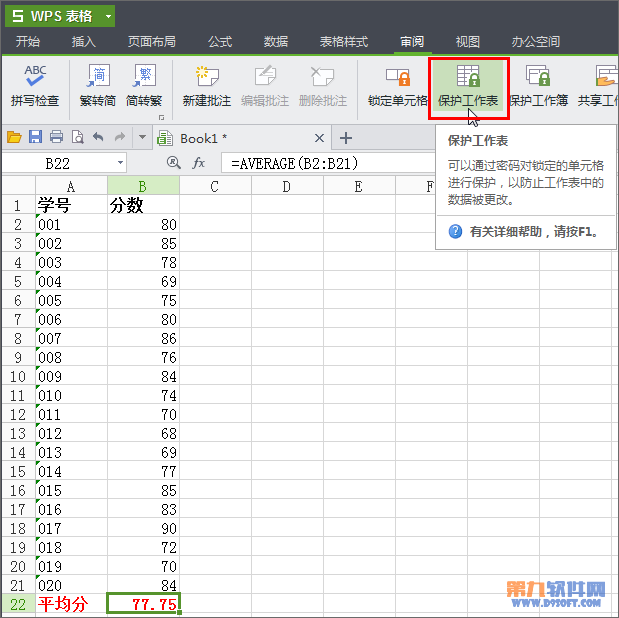619x618 pixels.
Task: Click the cell containing 001
Action: (71, 224)
